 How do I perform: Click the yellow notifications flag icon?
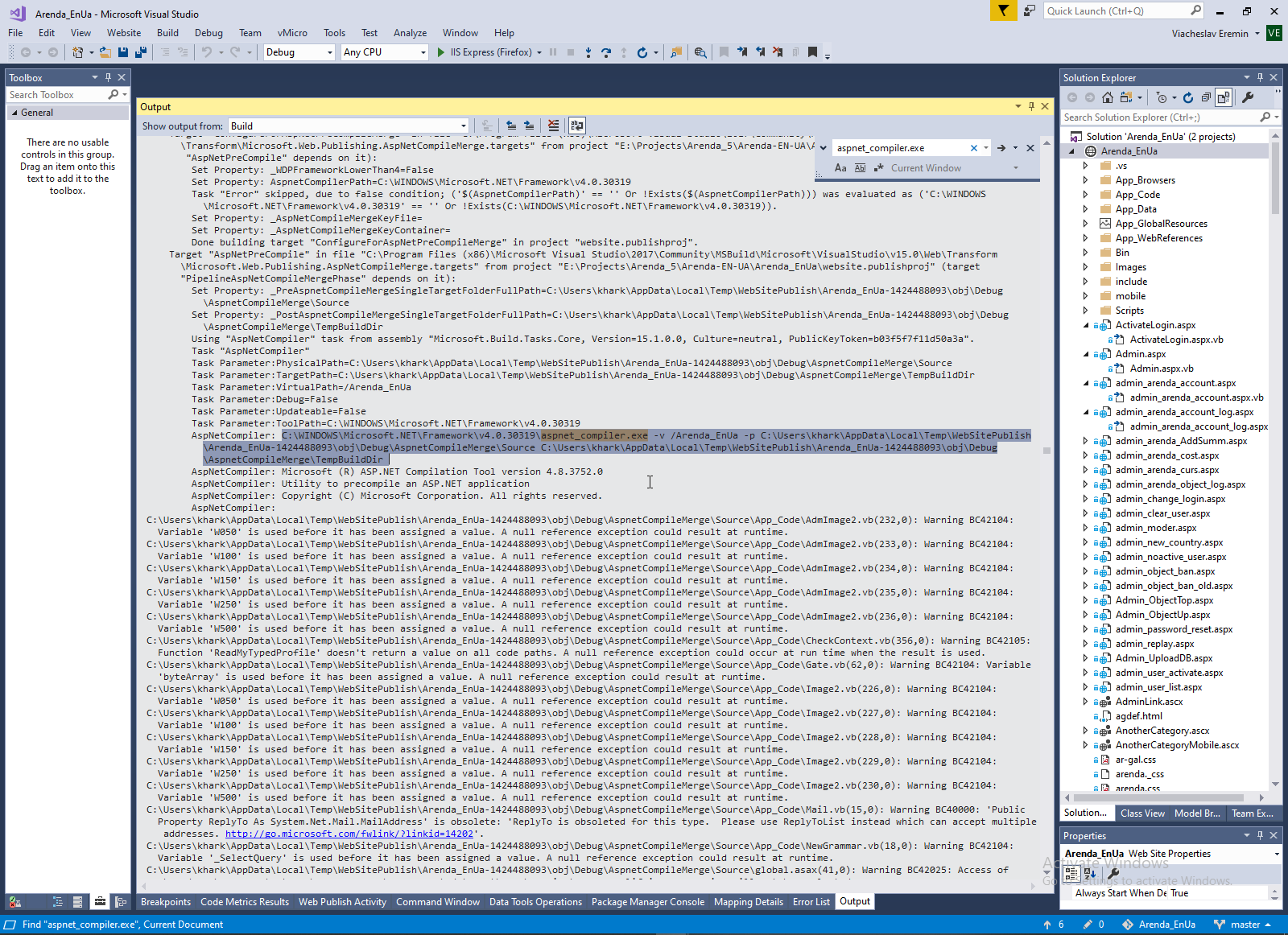(x=1003, y=10)
